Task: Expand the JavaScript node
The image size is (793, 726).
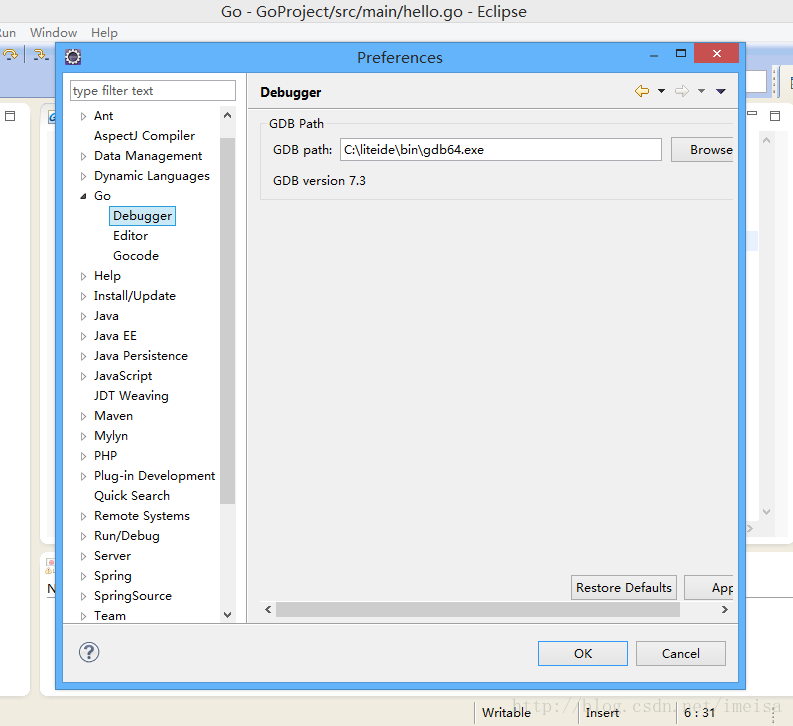Action: point(83,376)
